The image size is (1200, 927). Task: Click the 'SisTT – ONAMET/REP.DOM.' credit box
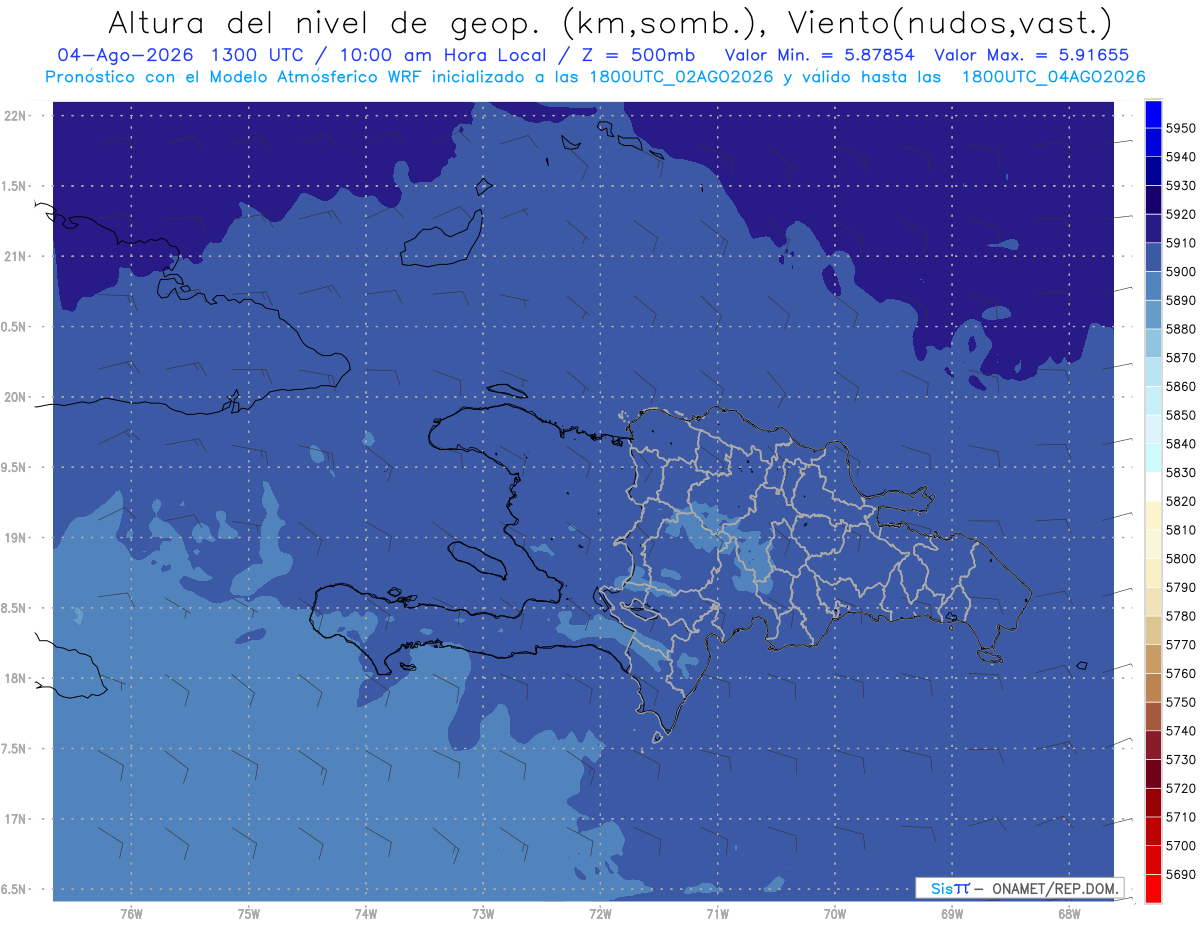click(1019, 888)
